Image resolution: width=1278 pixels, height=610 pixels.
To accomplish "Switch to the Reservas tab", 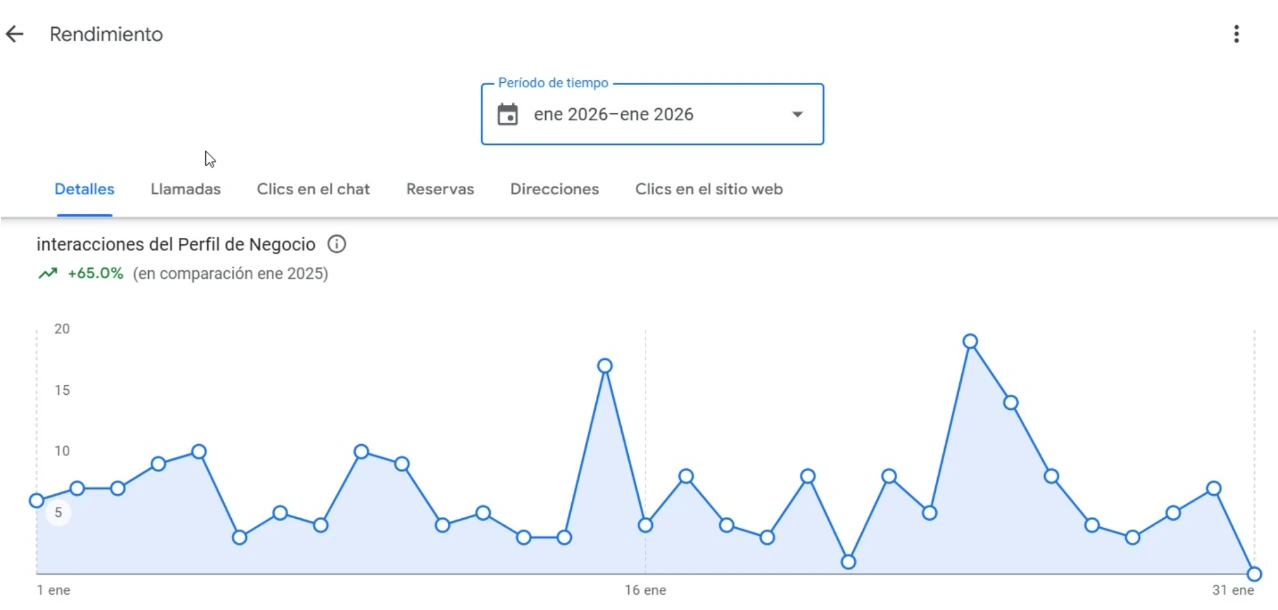I will [x=440, y=189].
